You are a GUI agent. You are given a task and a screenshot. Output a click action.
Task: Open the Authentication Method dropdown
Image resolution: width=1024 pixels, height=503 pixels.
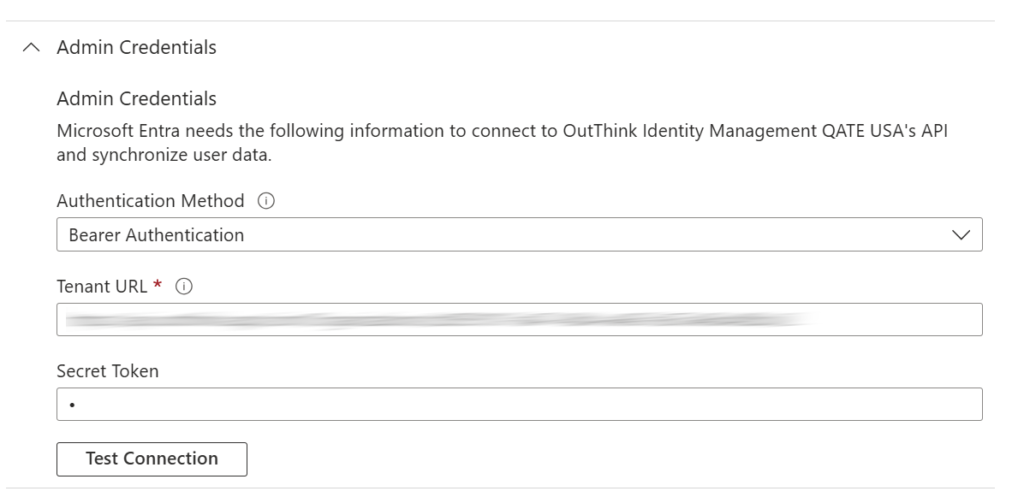(519, 235)
